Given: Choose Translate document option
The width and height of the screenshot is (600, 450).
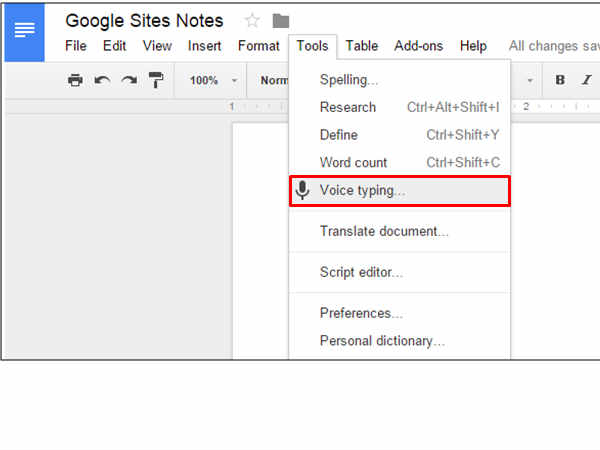Looking at the screenshot, I should 399,232.
